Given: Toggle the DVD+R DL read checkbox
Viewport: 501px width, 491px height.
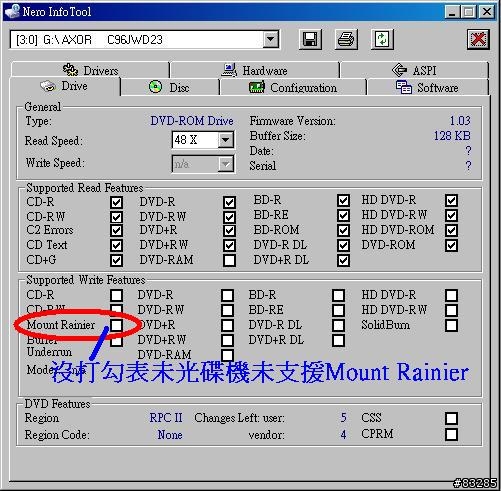Looking at the screenshot, I should tap(343, 260).
